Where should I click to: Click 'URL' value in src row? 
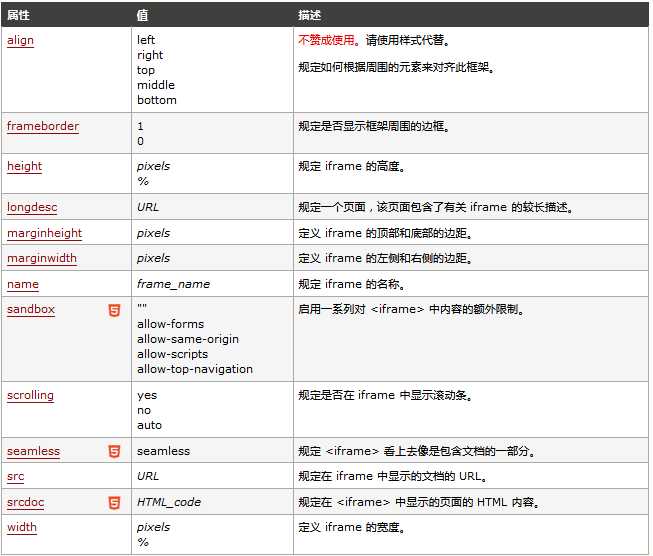pos(148,476)
